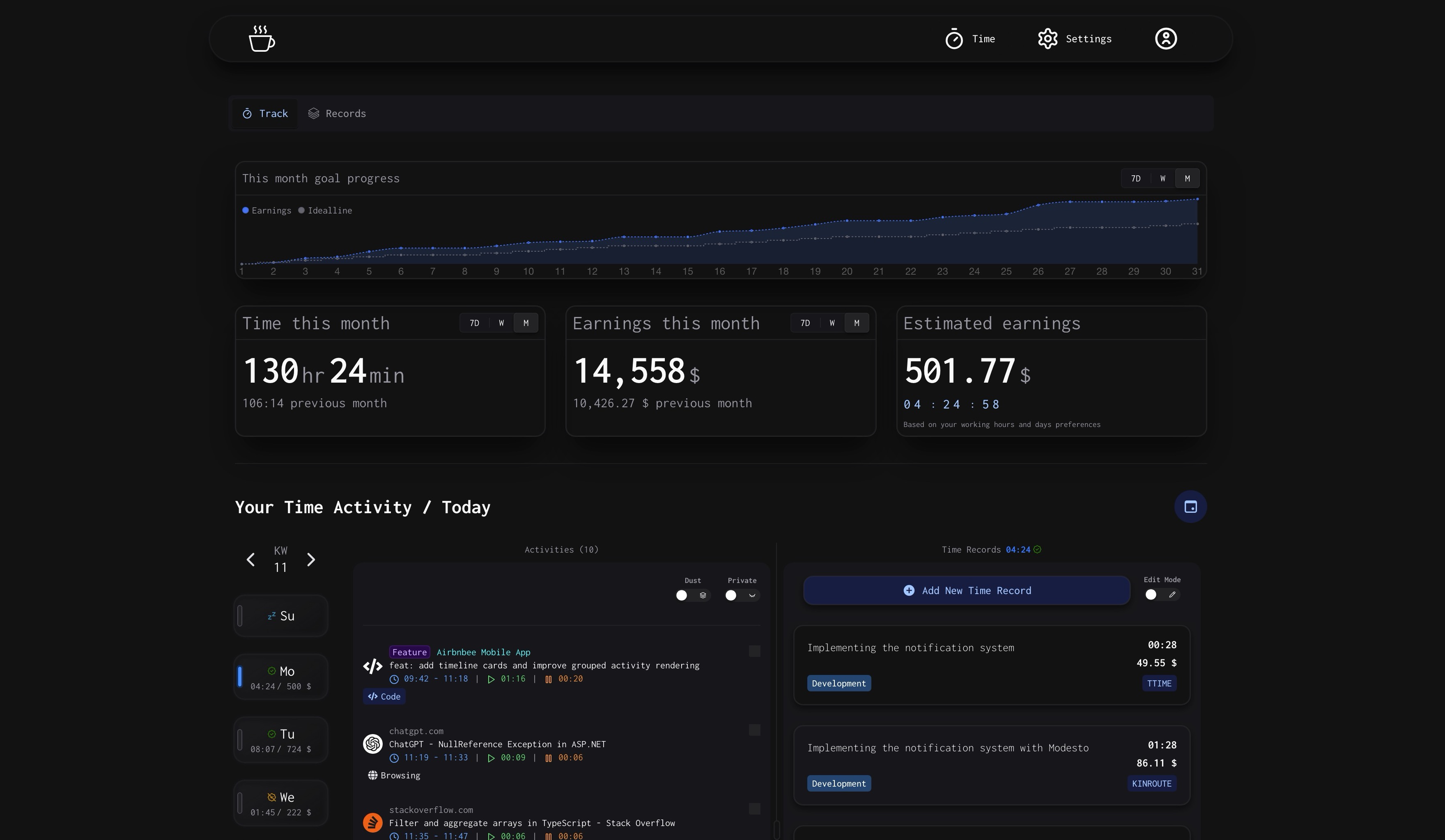Go to previous week with left chevron
Image resolution: width=1445 pixels, height=840 pixels.
[x=250, y=560]
